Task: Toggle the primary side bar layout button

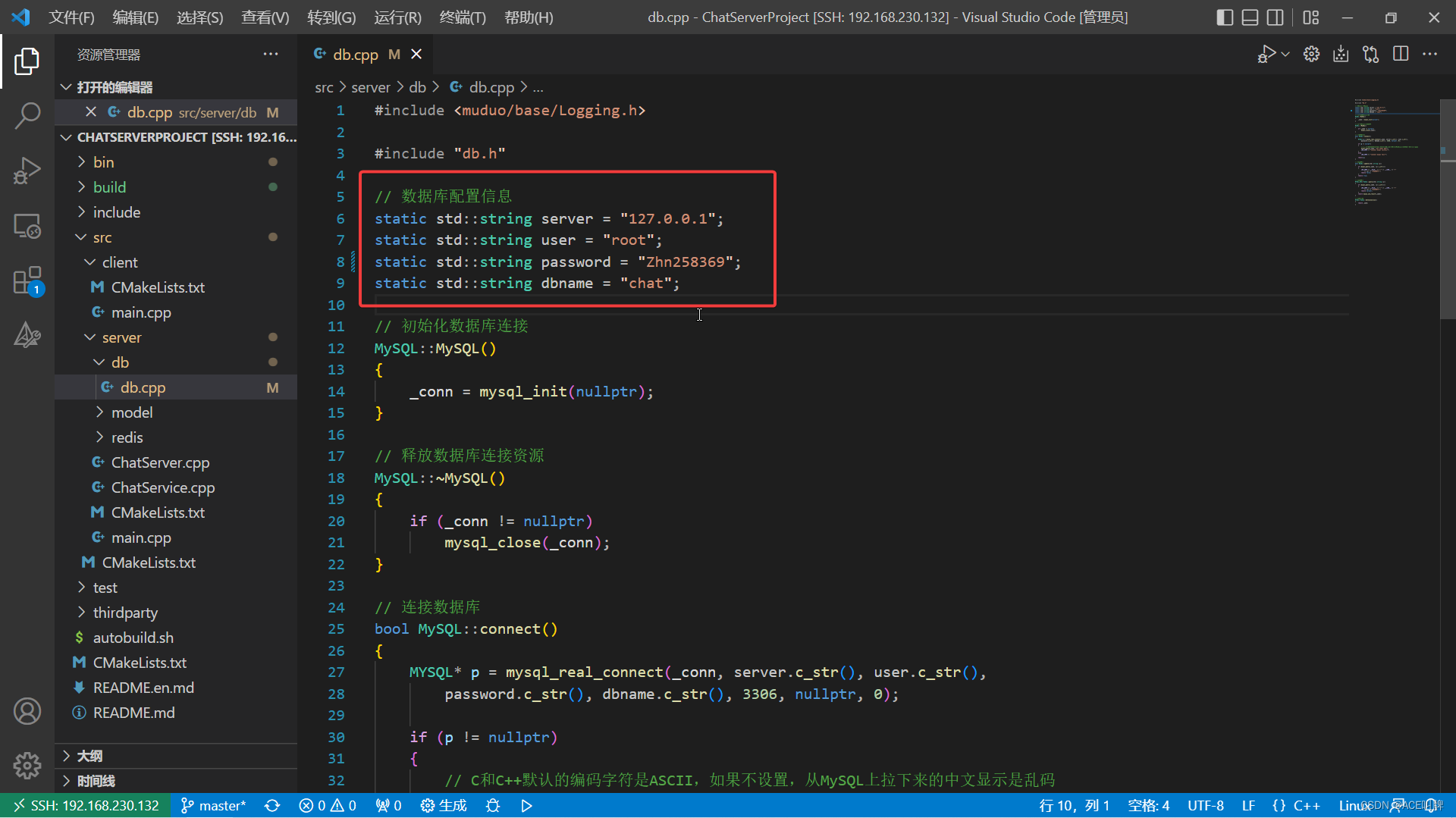Action: click(x=1224, y=17)
